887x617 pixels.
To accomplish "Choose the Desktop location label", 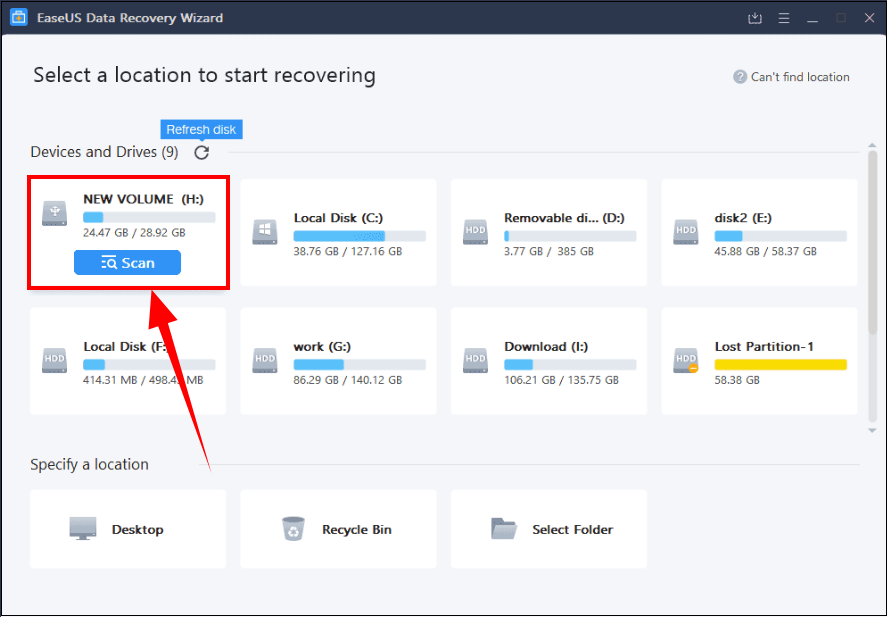I will 137,529.
